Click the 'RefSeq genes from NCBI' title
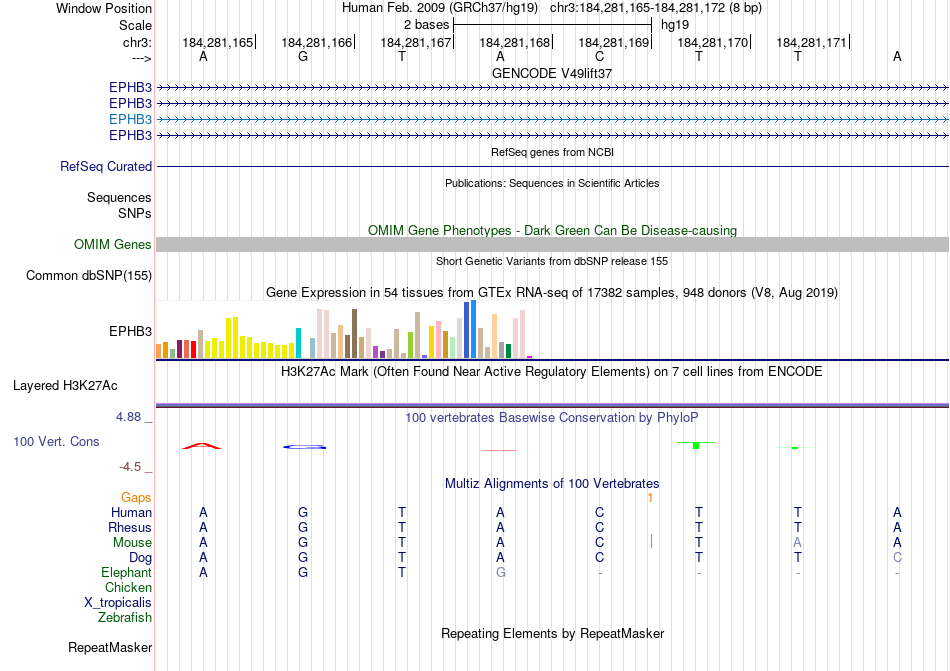This screenshot has width=950, height=671. (x=553, y=153)
